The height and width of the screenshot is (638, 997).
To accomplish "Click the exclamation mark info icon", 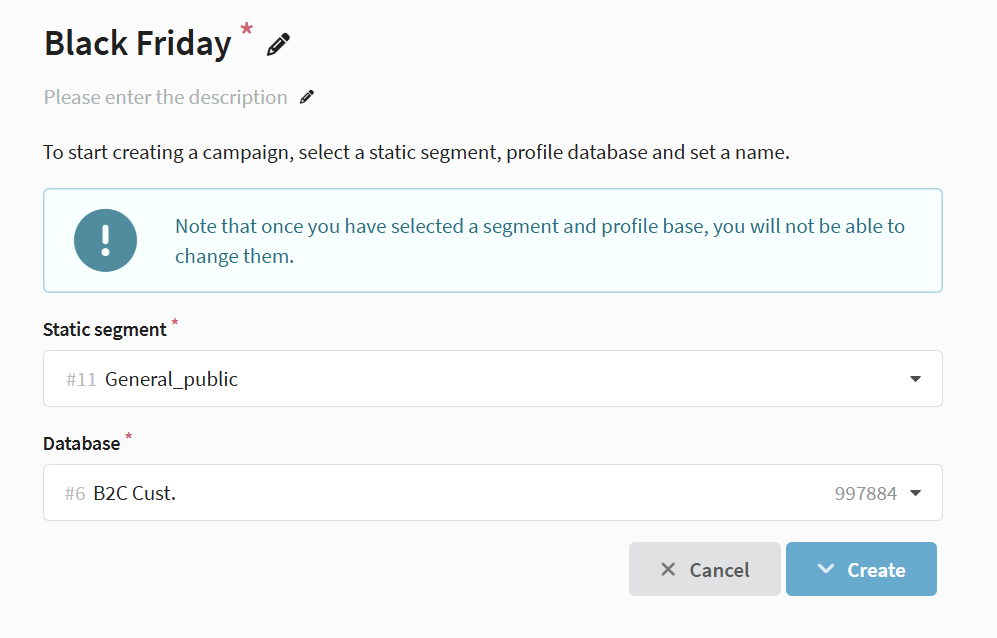I will tap(105, 240).
